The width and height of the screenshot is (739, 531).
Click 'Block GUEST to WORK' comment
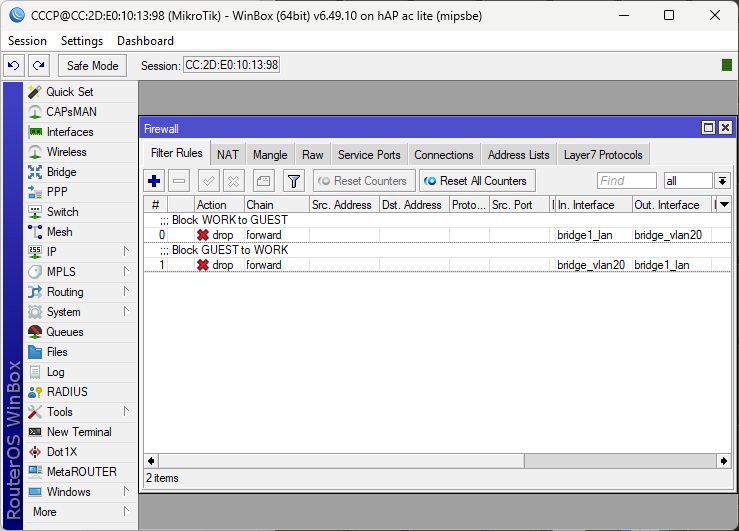pyautogui.click(x=230, y=250)
